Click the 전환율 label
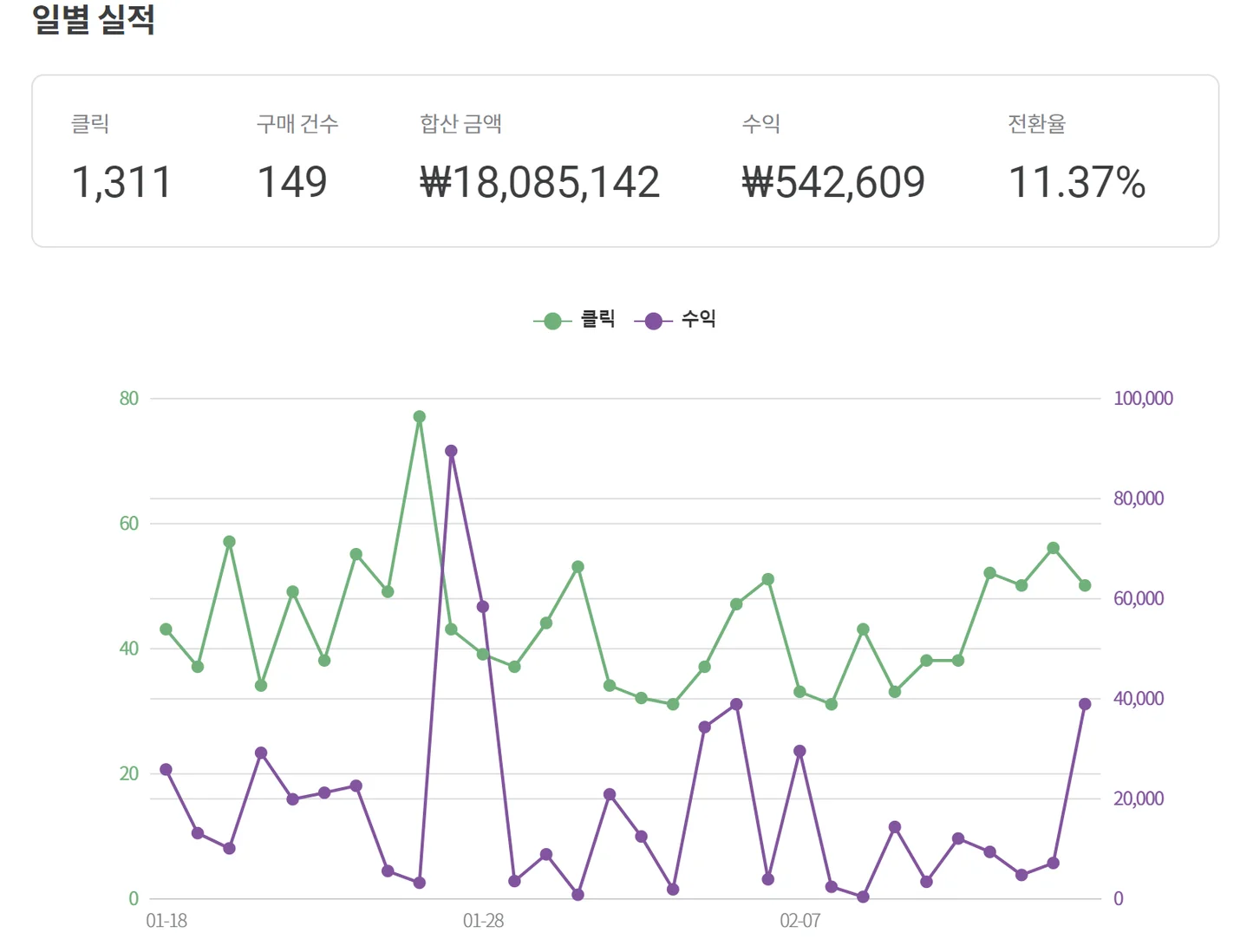Viewport: 1240px width, 952px height. coord(1036,124)
